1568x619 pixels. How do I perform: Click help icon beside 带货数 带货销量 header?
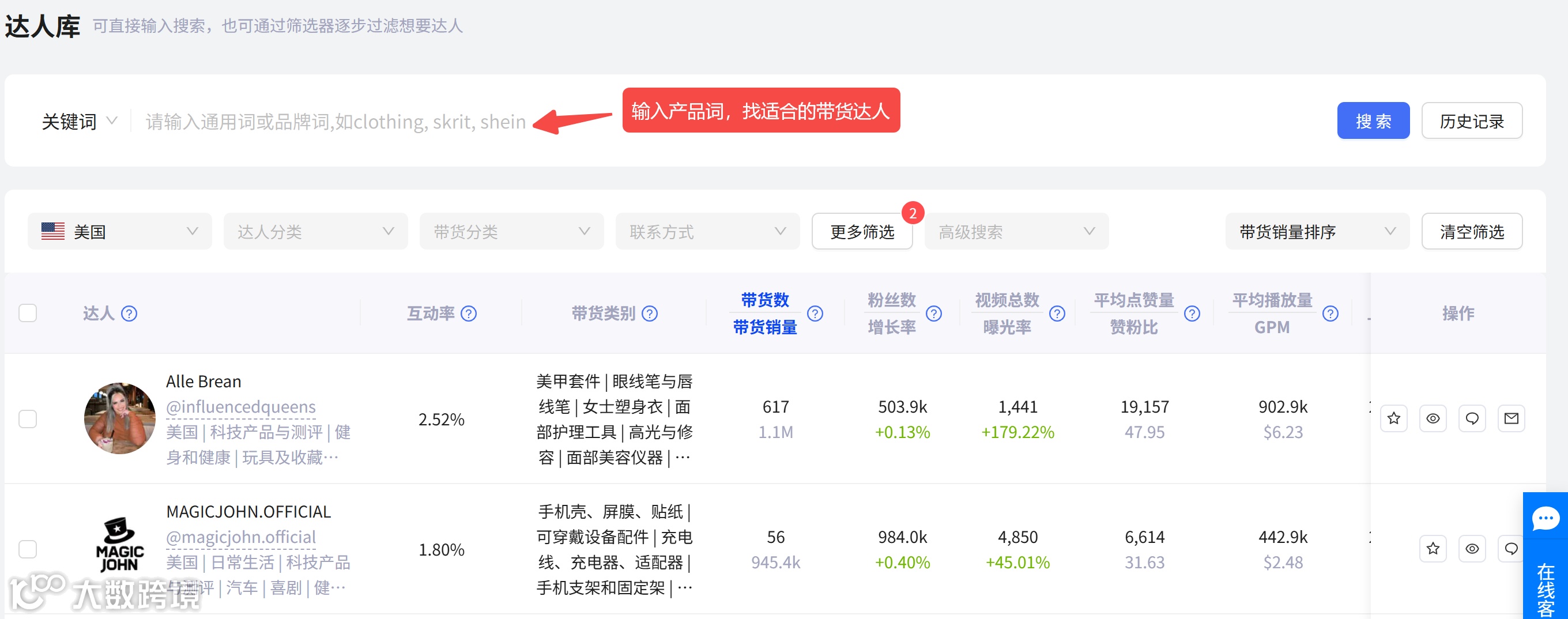tap(815, 314)
